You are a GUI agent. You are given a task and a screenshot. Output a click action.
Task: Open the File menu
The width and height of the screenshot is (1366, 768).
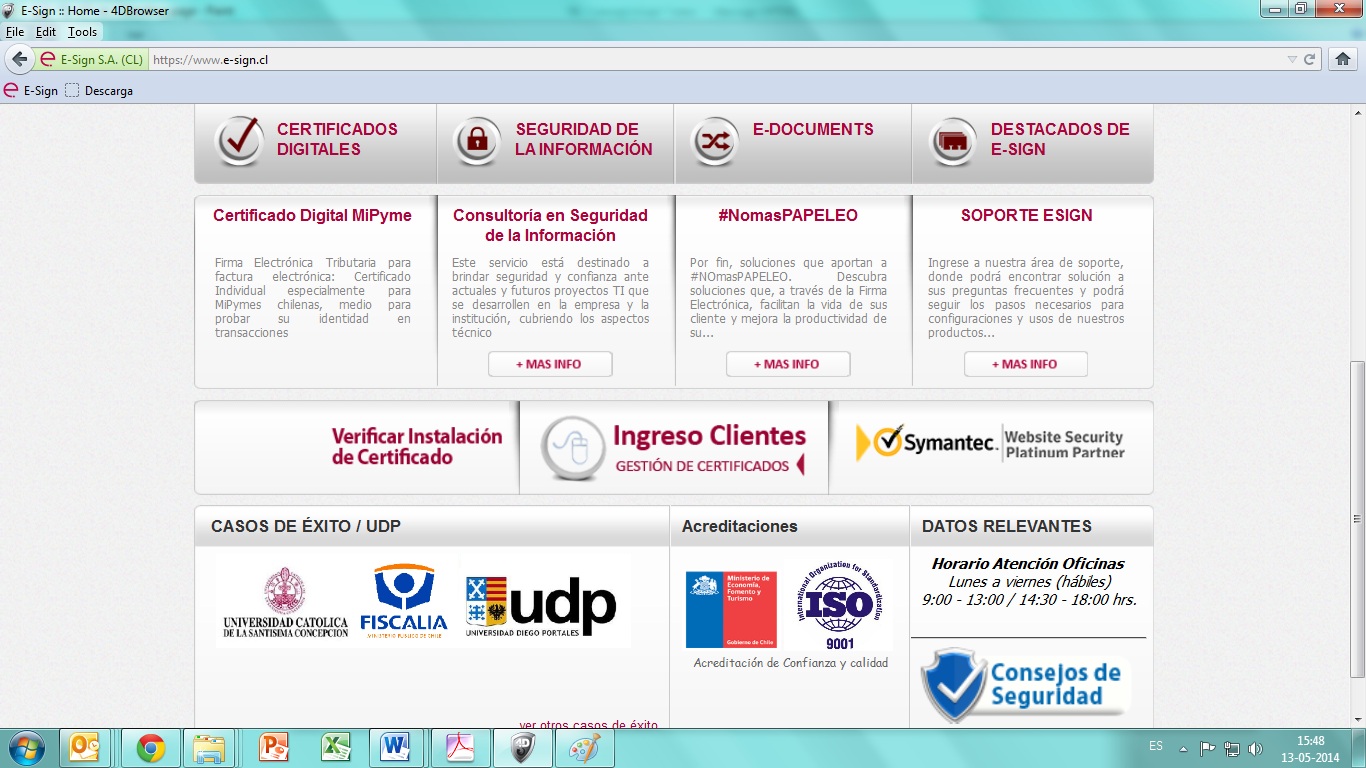15,32
